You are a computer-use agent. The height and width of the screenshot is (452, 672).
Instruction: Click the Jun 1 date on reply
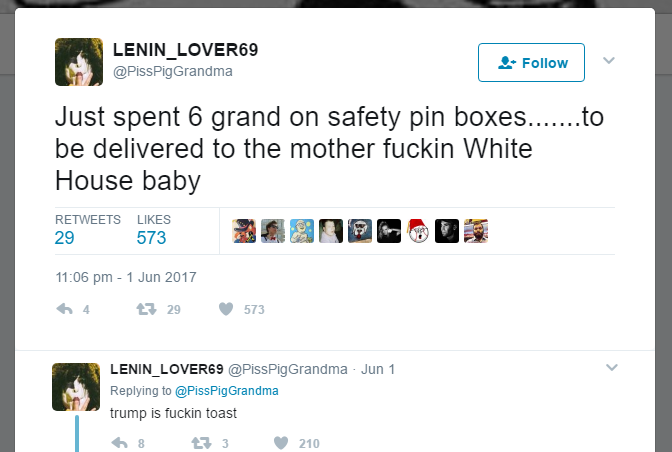click(378, 369)
